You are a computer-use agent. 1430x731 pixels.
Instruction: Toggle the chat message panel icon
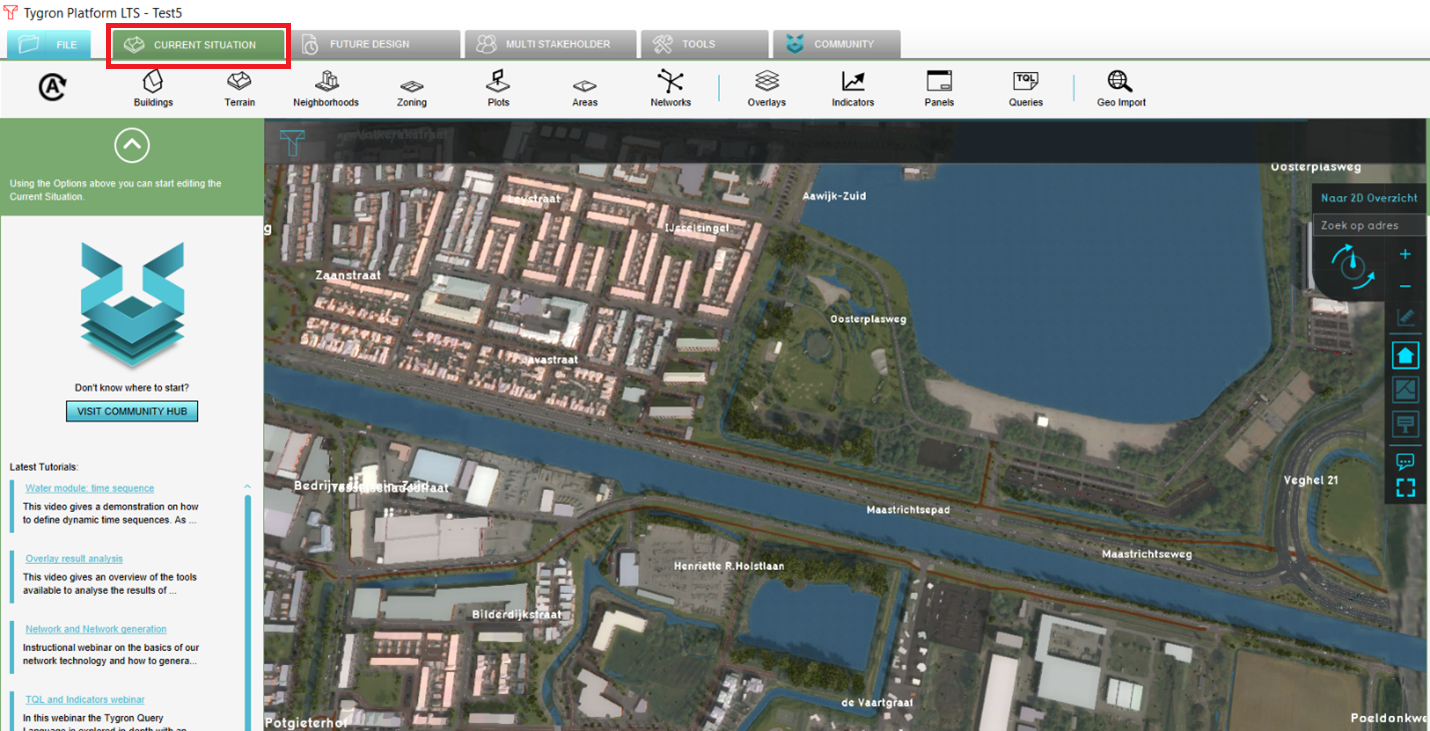(x=1405, y=461)
